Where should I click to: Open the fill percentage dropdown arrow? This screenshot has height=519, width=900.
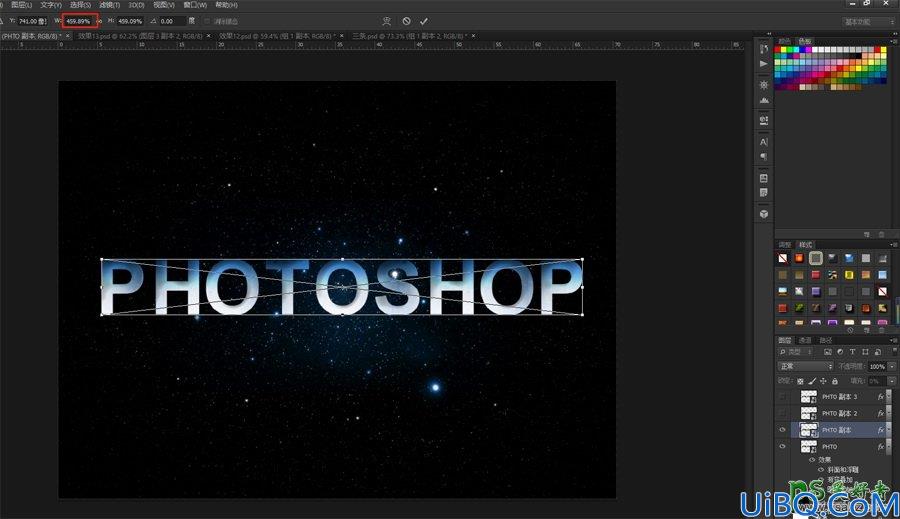[x=892, y=381]
